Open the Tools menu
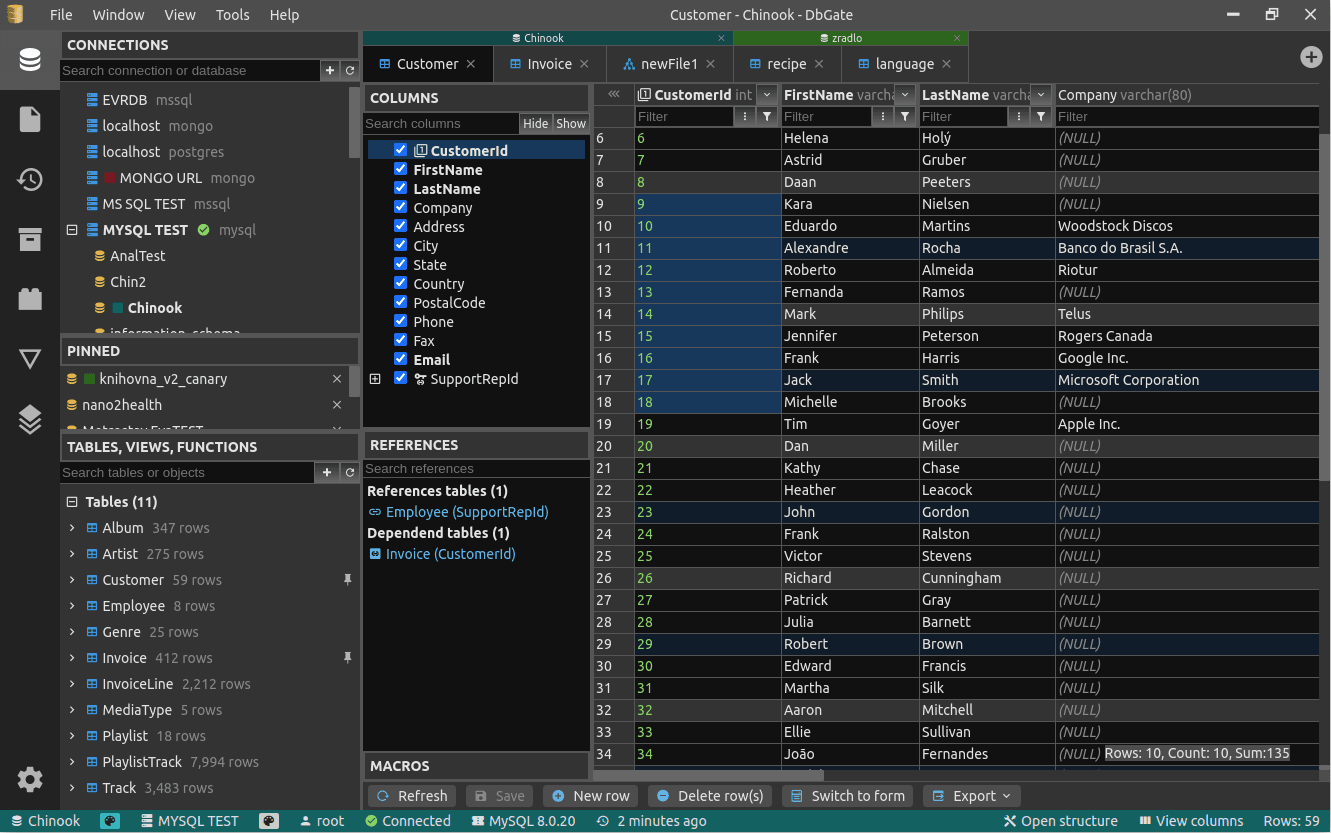 232,14
